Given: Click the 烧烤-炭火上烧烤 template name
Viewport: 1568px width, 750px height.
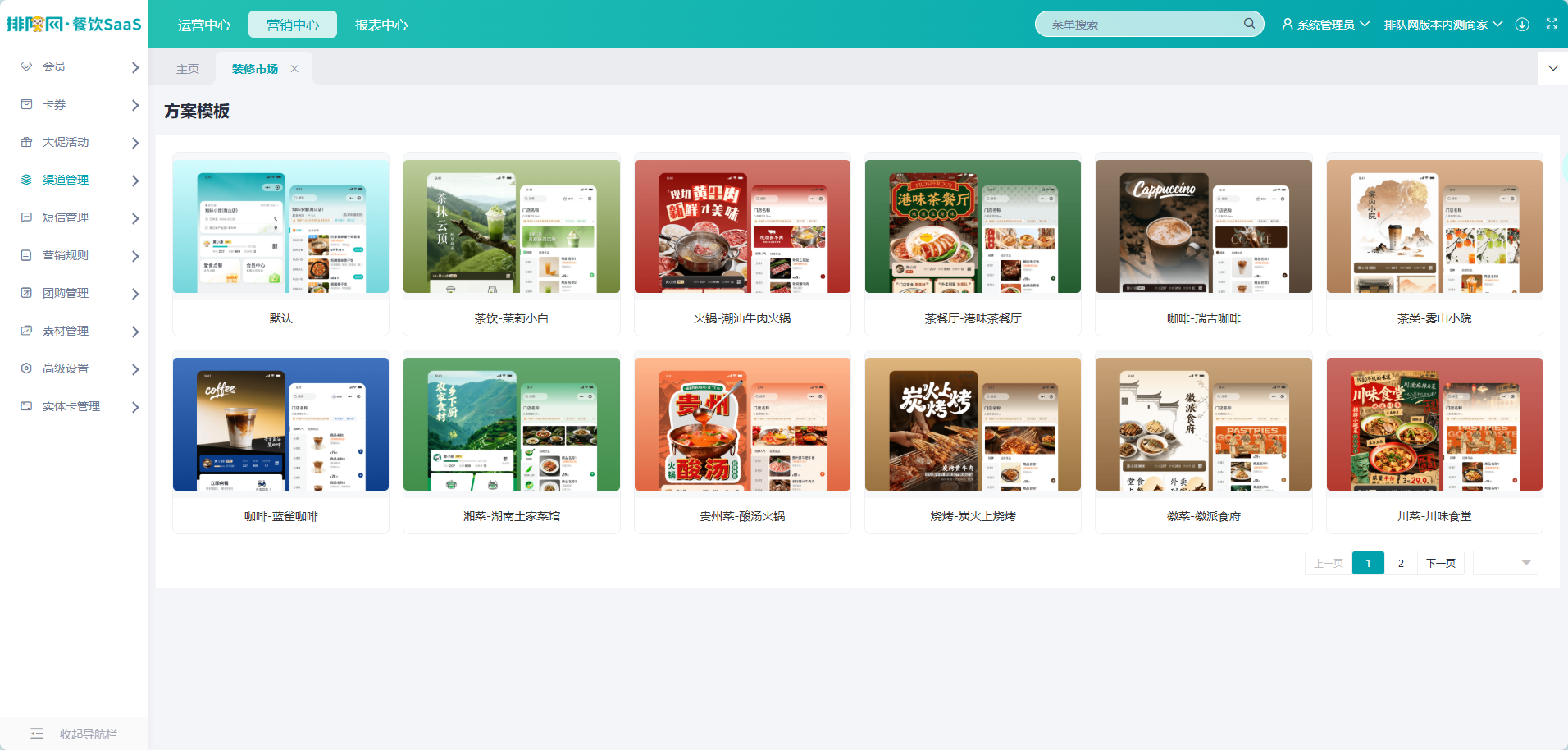Looking at the screenshot, I should pyautogui.click(x=973, y=516).
